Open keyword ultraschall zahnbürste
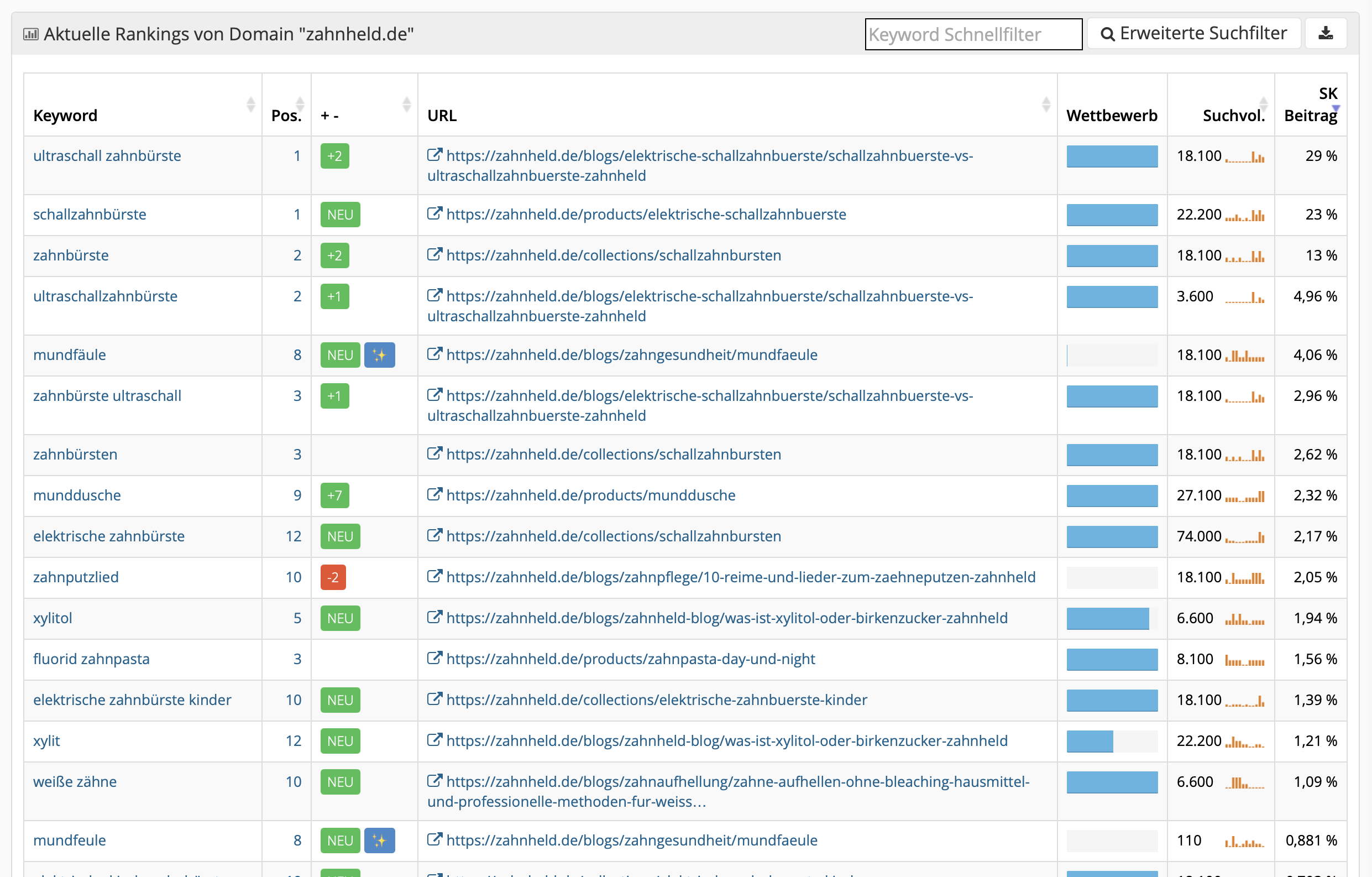Image resolution: width=1372 pixels, height=877 pixels. [107, 155]
